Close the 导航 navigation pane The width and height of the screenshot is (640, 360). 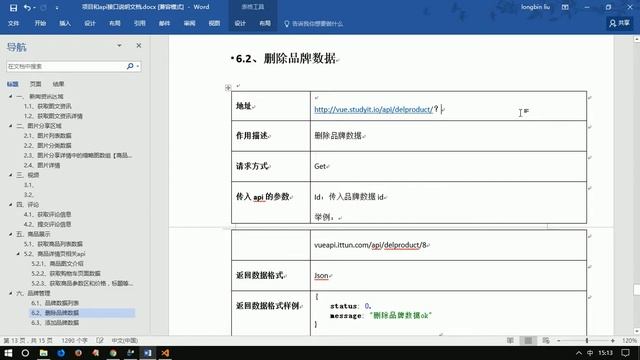point(139,45)
